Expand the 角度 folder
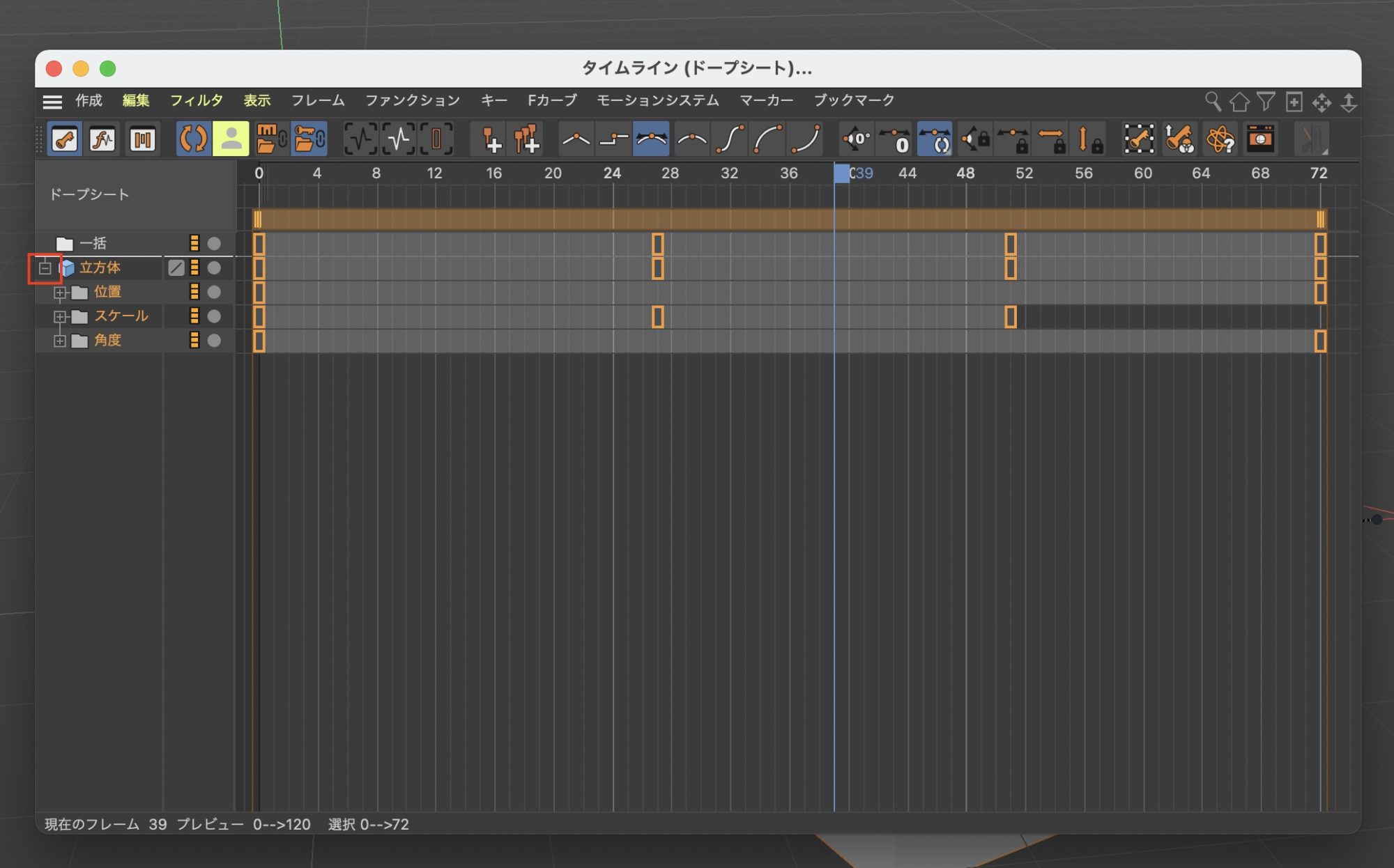This screenshot has height=868, width=1394. tap(60, 341)
